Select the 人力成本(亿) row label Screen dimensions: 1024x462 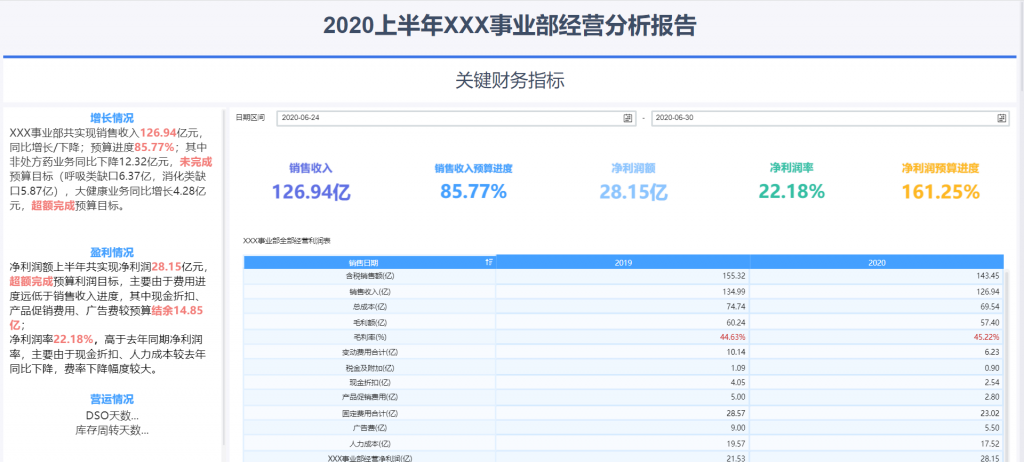[x=370, y=443]
